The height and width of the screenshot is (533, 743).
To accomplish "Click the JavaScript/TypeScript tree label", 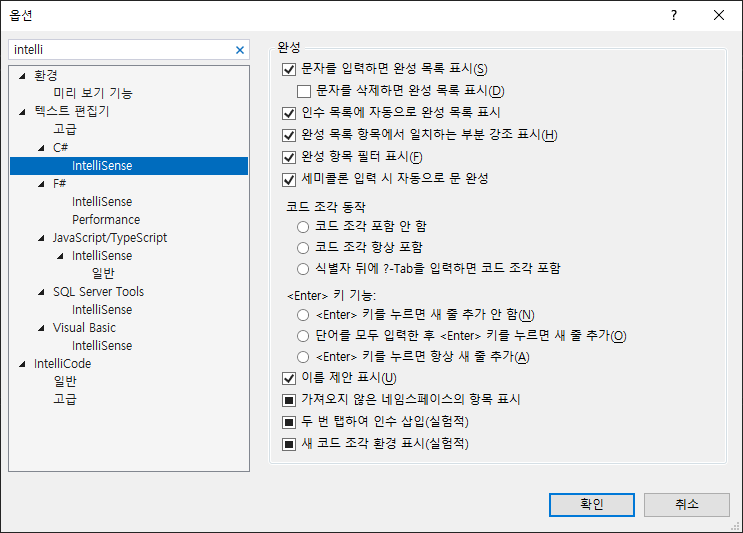I will pos(110,238).
